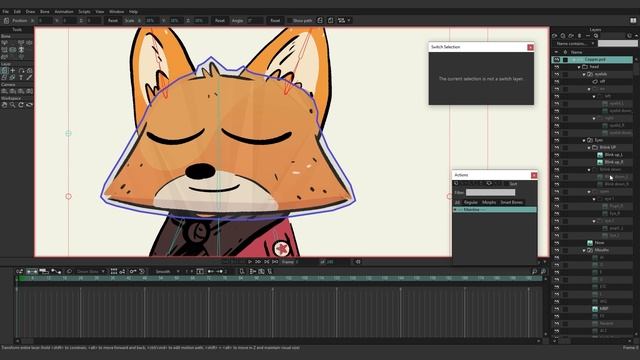The height and width of the screenshot is (360, 640).
Task: Click the audio mute speaker icon
Action: click(358, 262)
